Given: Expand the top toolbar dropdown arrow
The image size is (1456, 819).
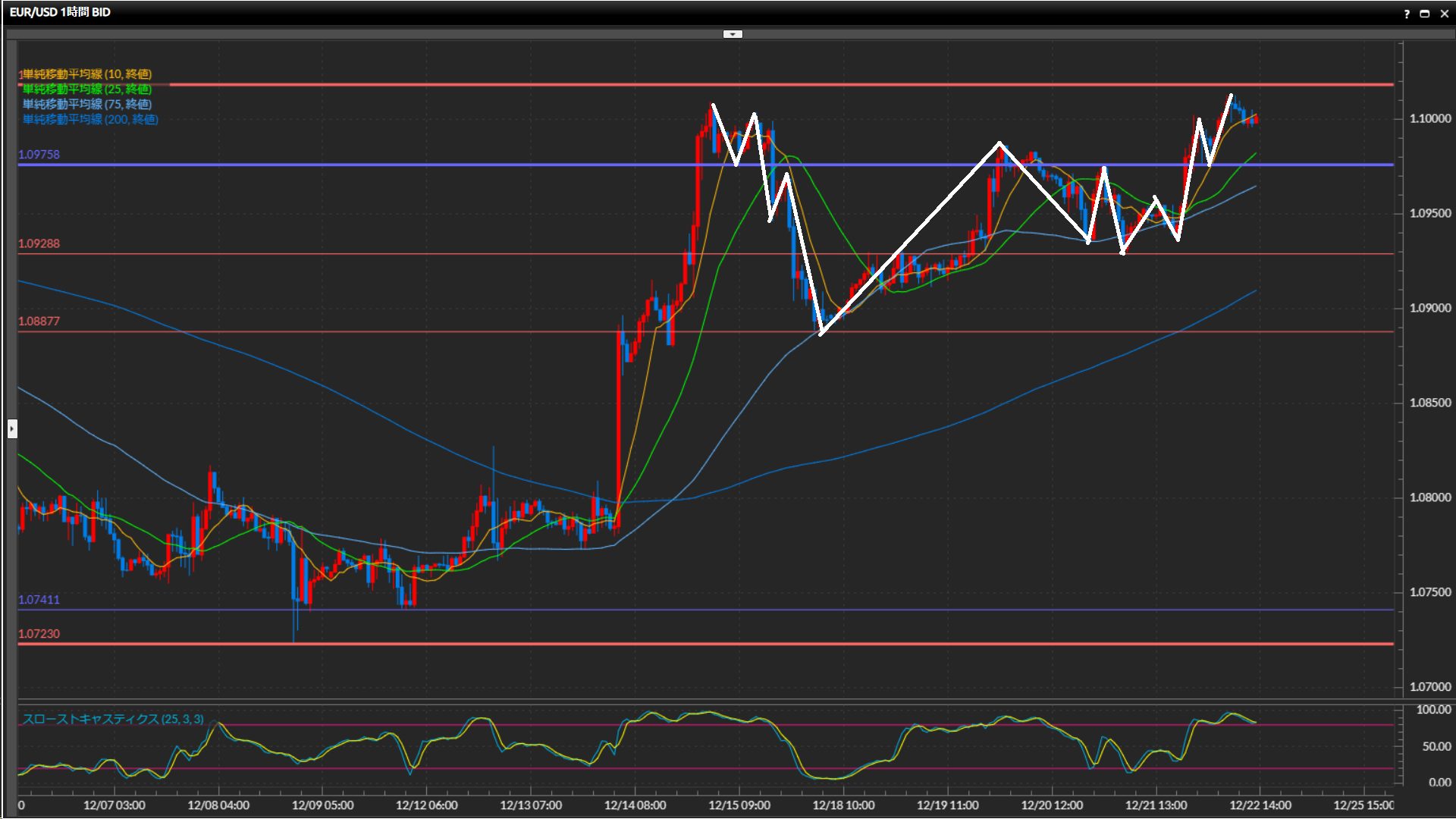Looking at the screenshot, I should tap(733, 34).
